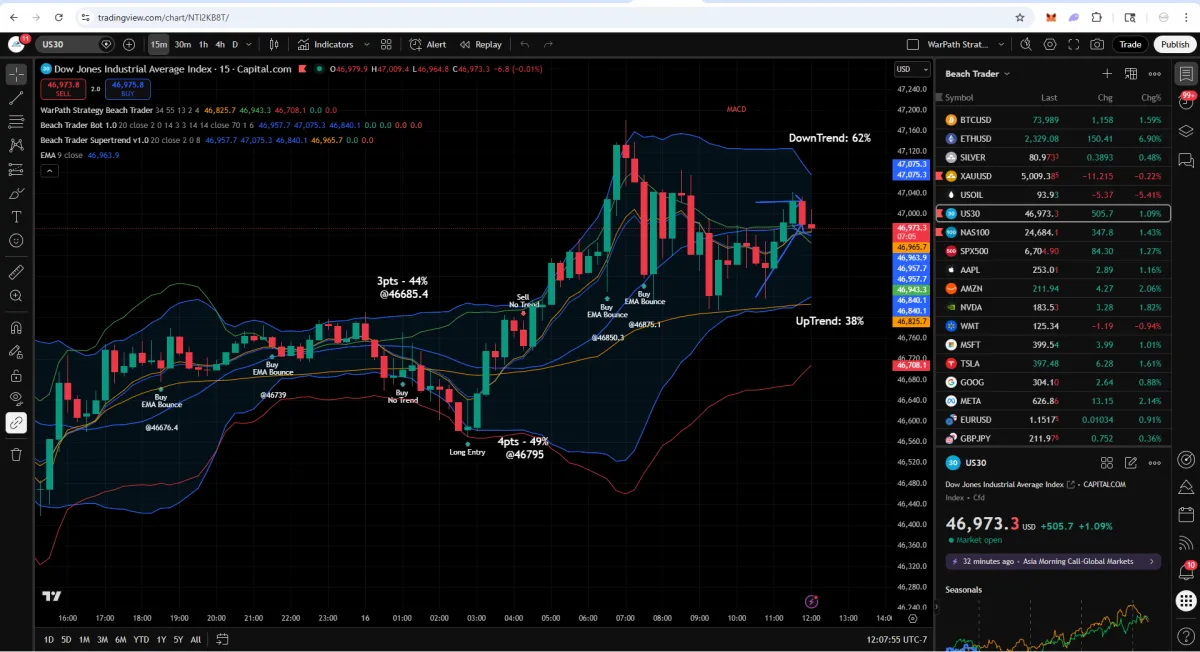Toggle the watchlist panel bookmark icon
Viewport: 1200px width, 652px height.
pyautogui.click(x=1186, y=74)
